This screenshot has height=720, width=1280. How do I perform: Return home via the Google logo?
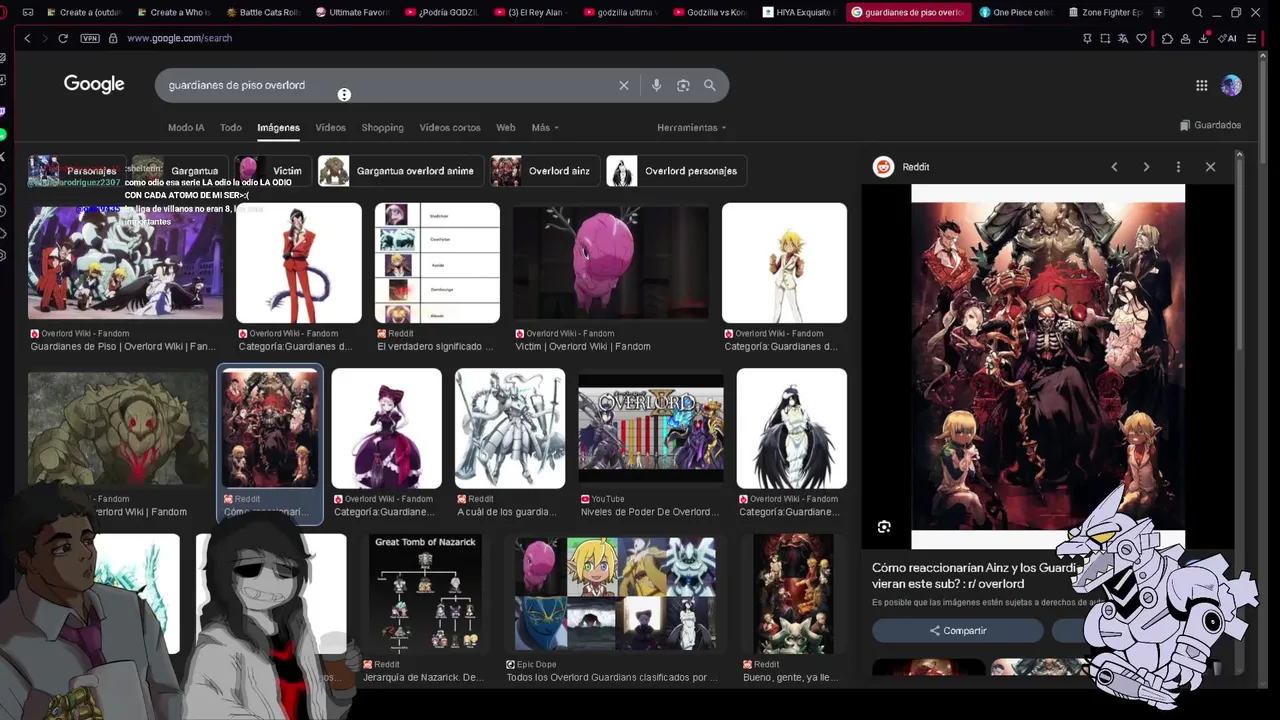click(x=94, y=84)
